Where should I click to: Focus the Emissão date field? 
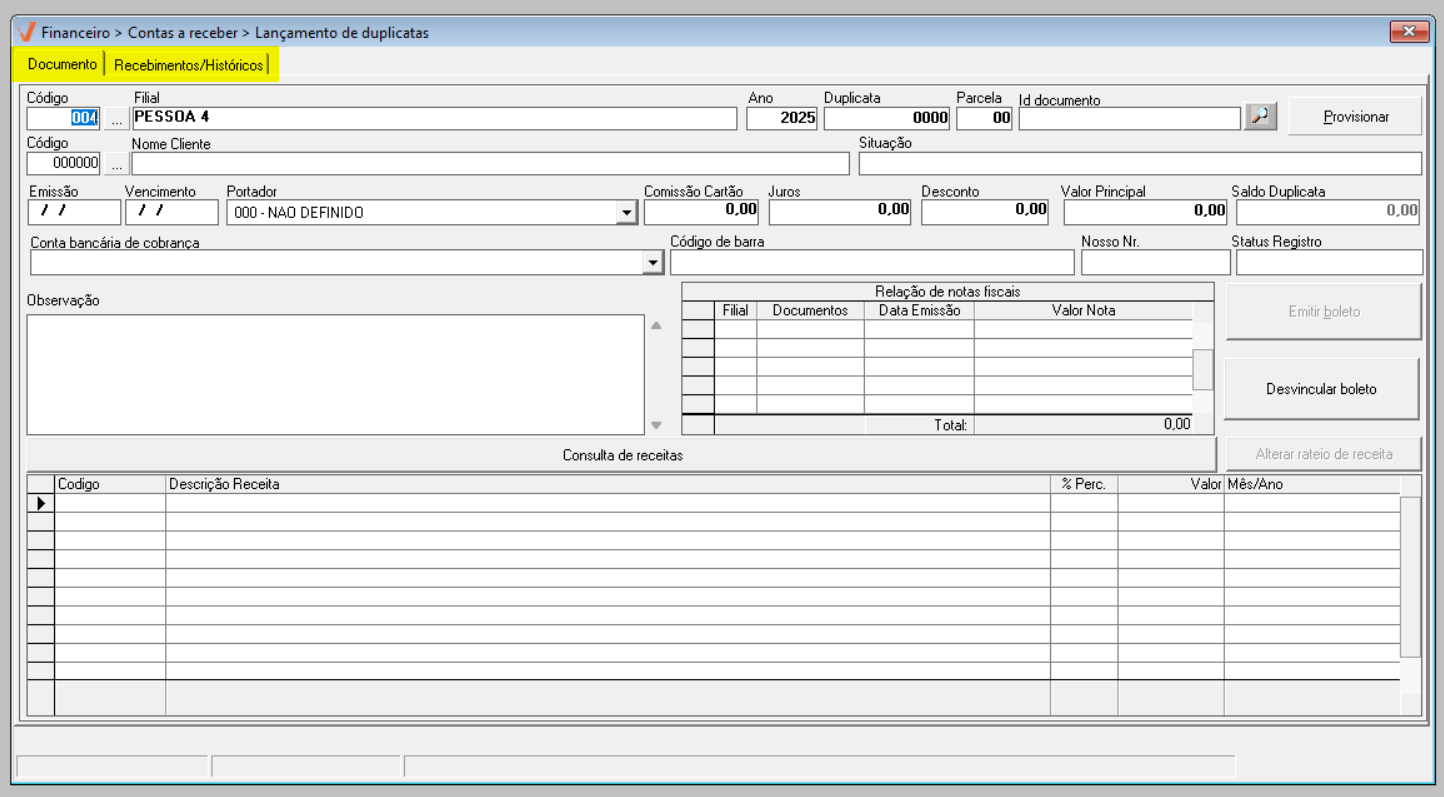[x=74, y=212]
